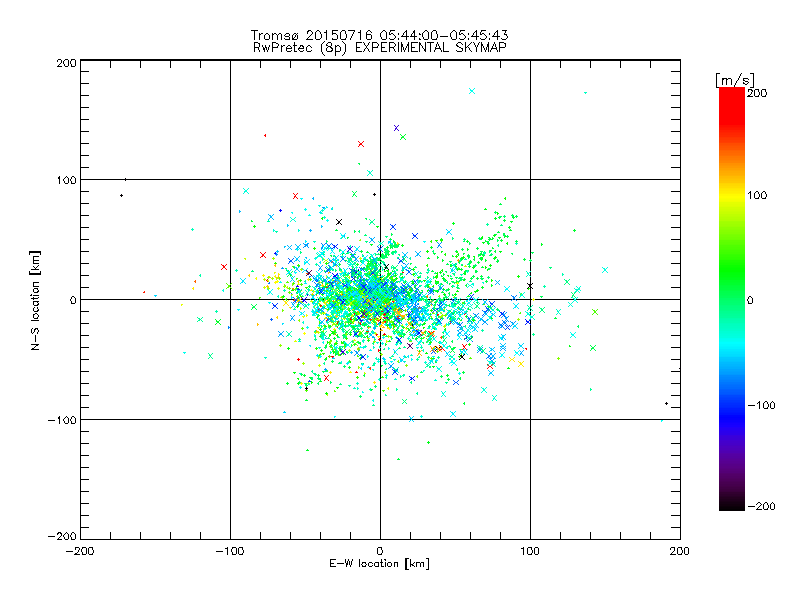
Task: Click the -100 label beside the colorbar
Action: click(x=761, y=405)
